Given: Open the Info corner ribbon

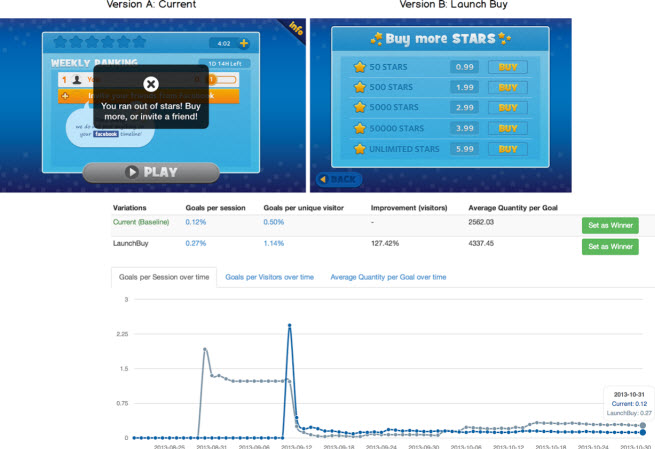Looking at the screenshot, I should point(296,28).
